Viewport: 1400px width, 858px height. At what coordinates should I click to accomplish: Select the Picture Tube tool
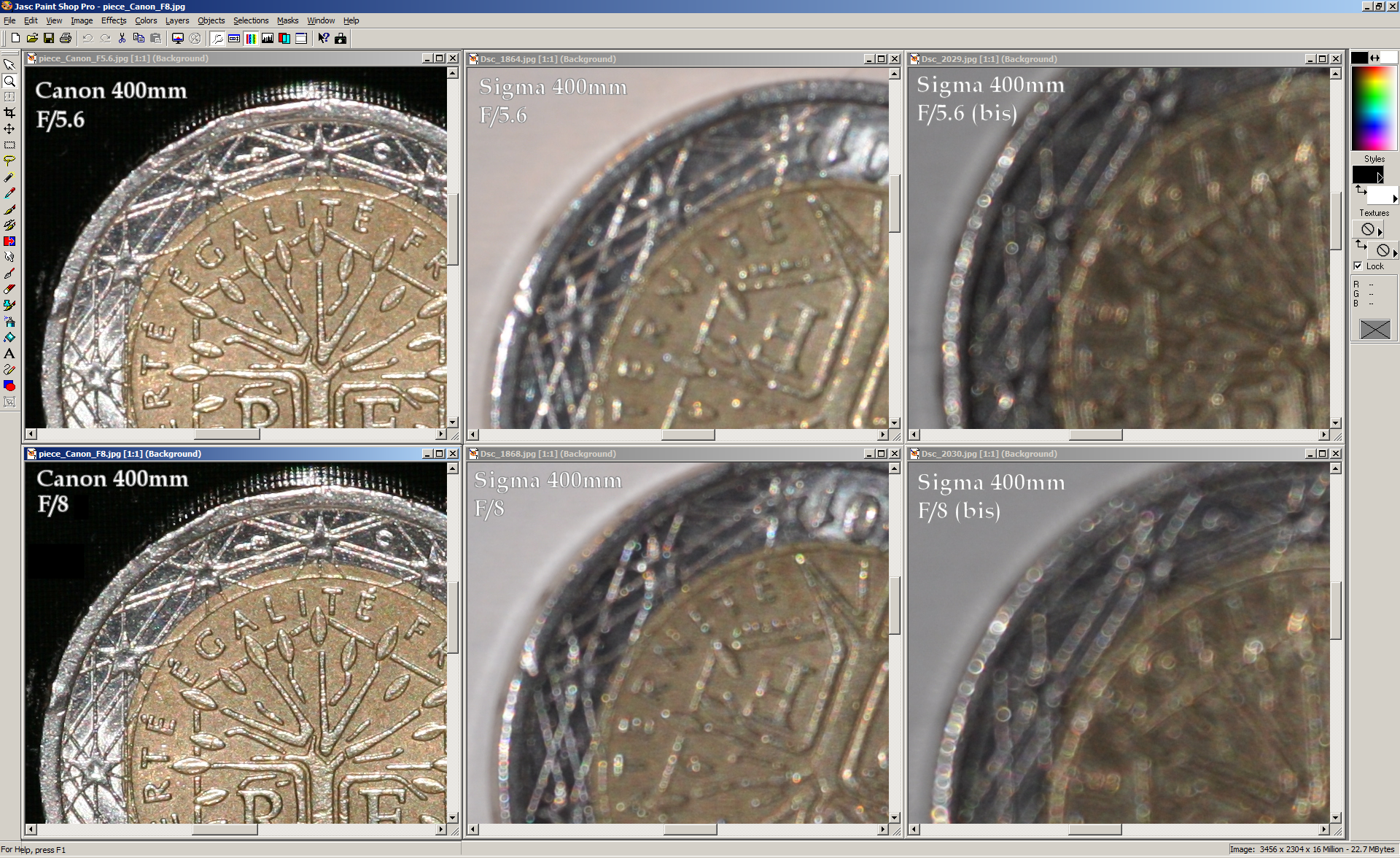(x=9, y=306)
